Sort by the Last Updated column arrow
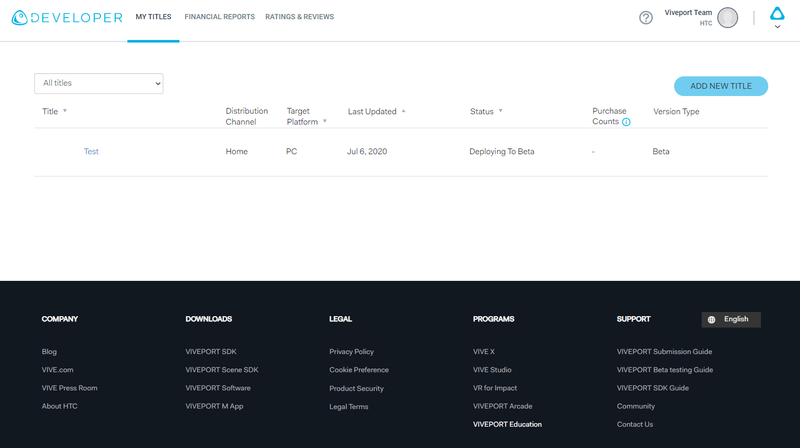800x448 pixels. (x=403, y=111)
